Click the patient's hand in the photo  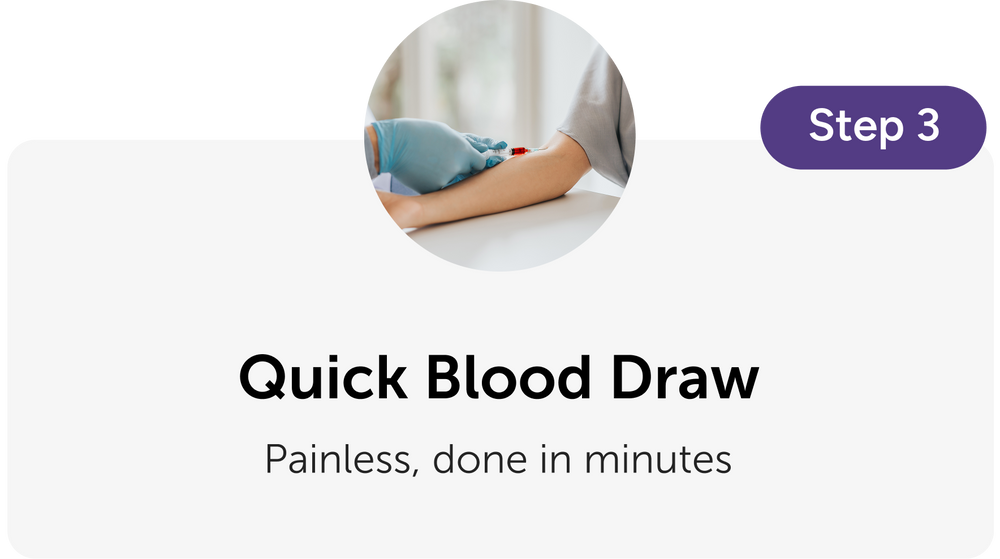[399, 210]
